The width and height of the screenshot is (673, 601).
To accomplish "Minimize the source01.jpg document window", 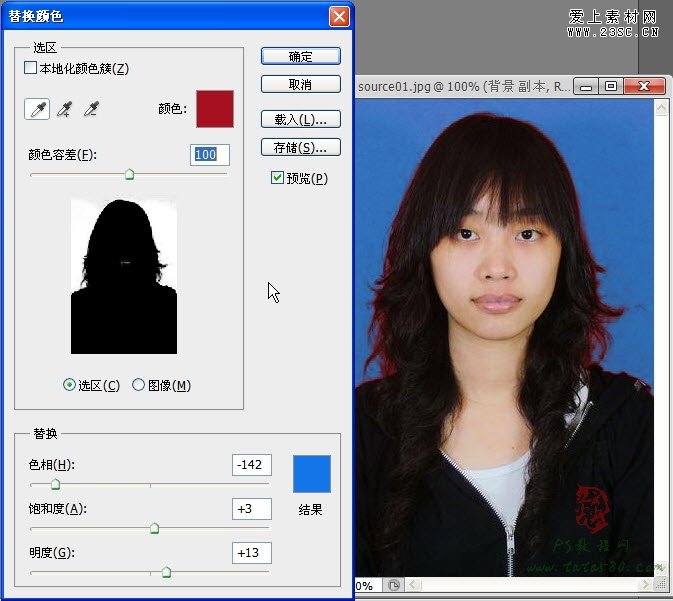I will pyautogui.click(x=587, y=86).
